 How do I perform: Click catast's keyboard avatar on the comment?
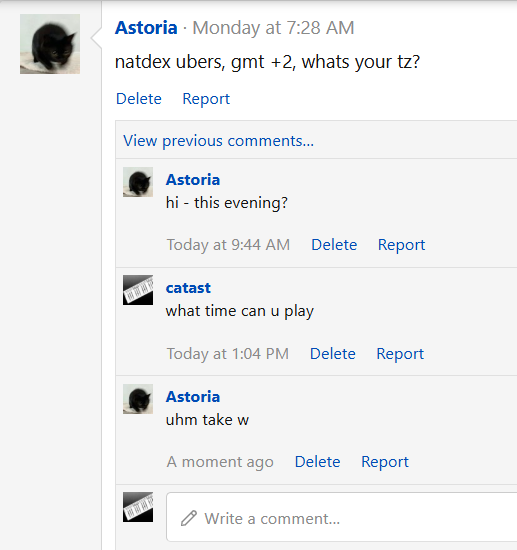(138, 290)
